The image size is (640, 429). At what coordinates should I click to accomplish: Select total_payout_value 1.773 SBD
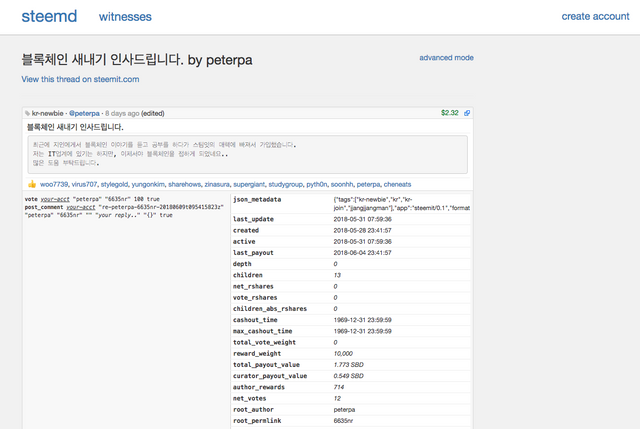click(x=349, y=365)
